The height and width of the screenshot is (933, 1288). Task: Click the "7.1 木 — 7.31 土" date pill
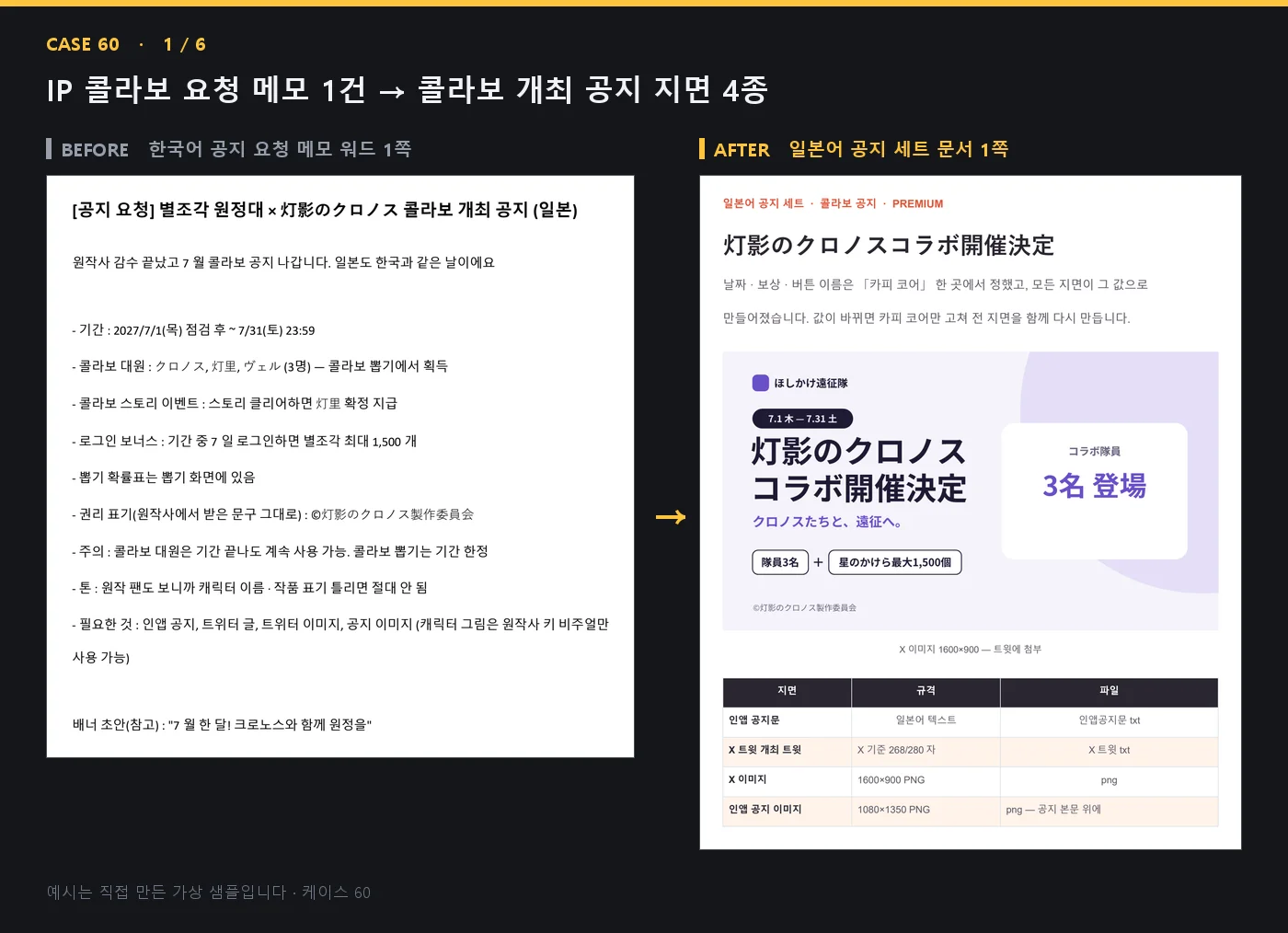(x=803, y=419)
